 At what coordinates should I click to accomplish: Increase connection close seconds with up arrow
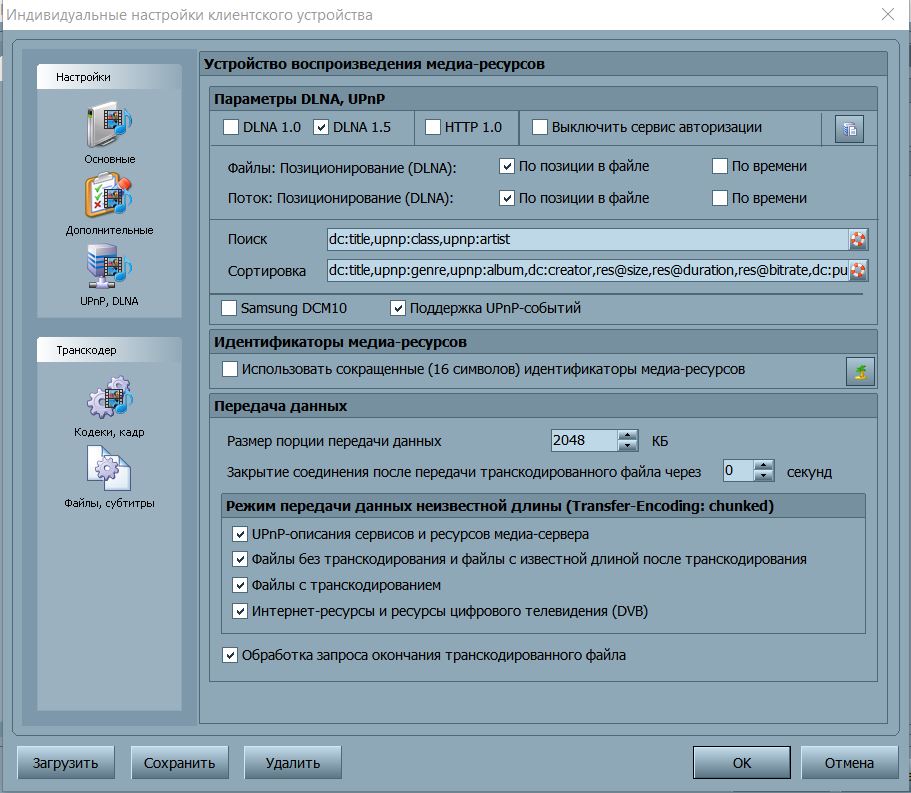coord(764,465)
